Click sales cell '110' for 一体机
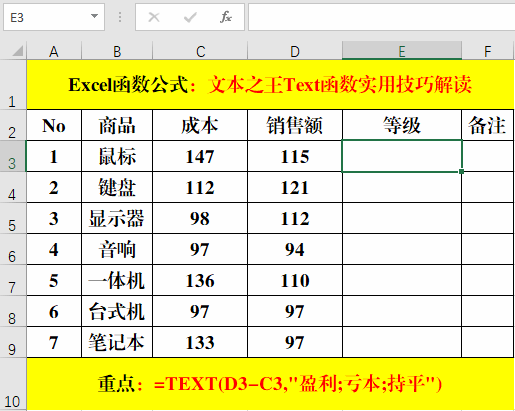The width and height of the screenshot is (515, 411). pos(295,280)
